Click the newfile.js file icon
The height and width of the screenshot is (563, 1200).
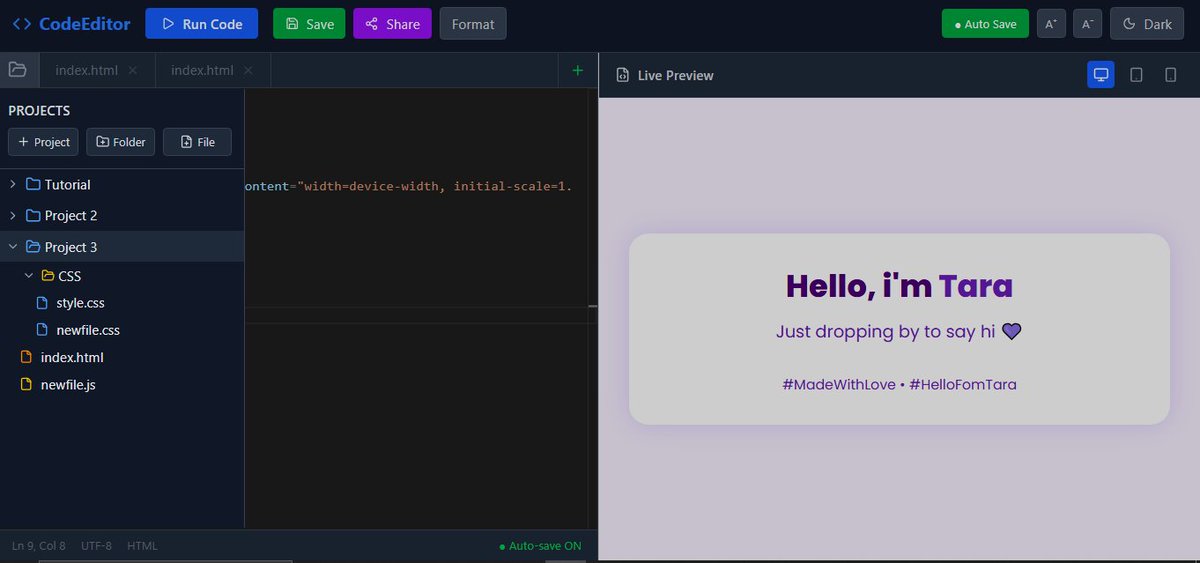tap(27, 384)
